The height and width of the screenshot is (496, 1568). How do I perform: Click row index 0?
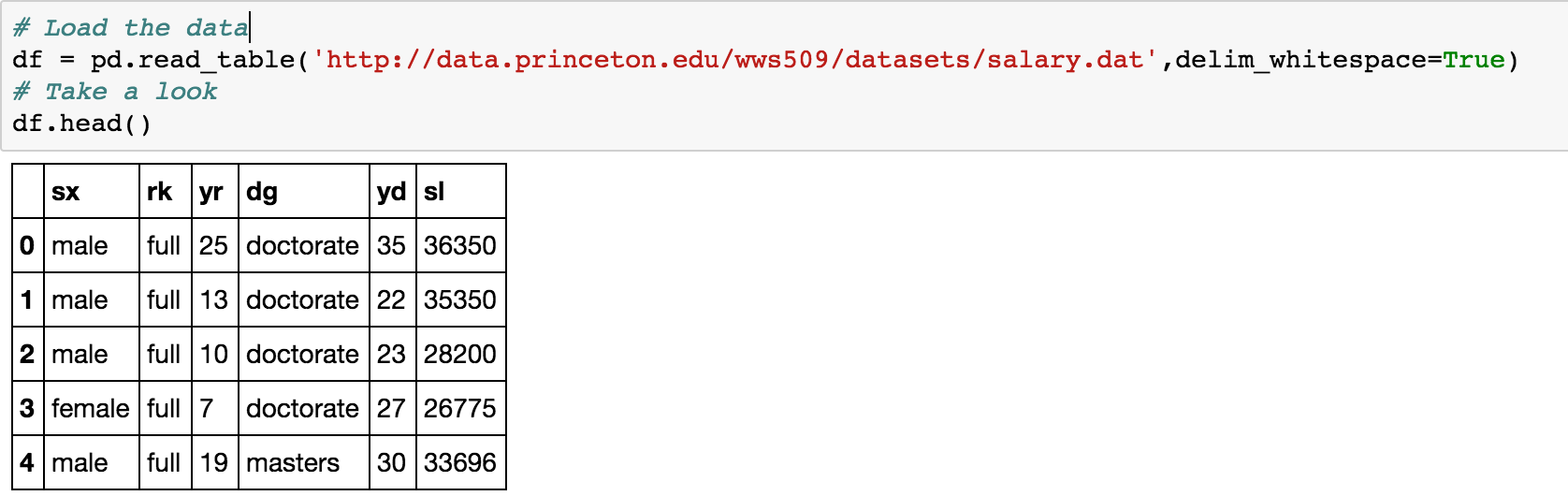tap(27, 246)
